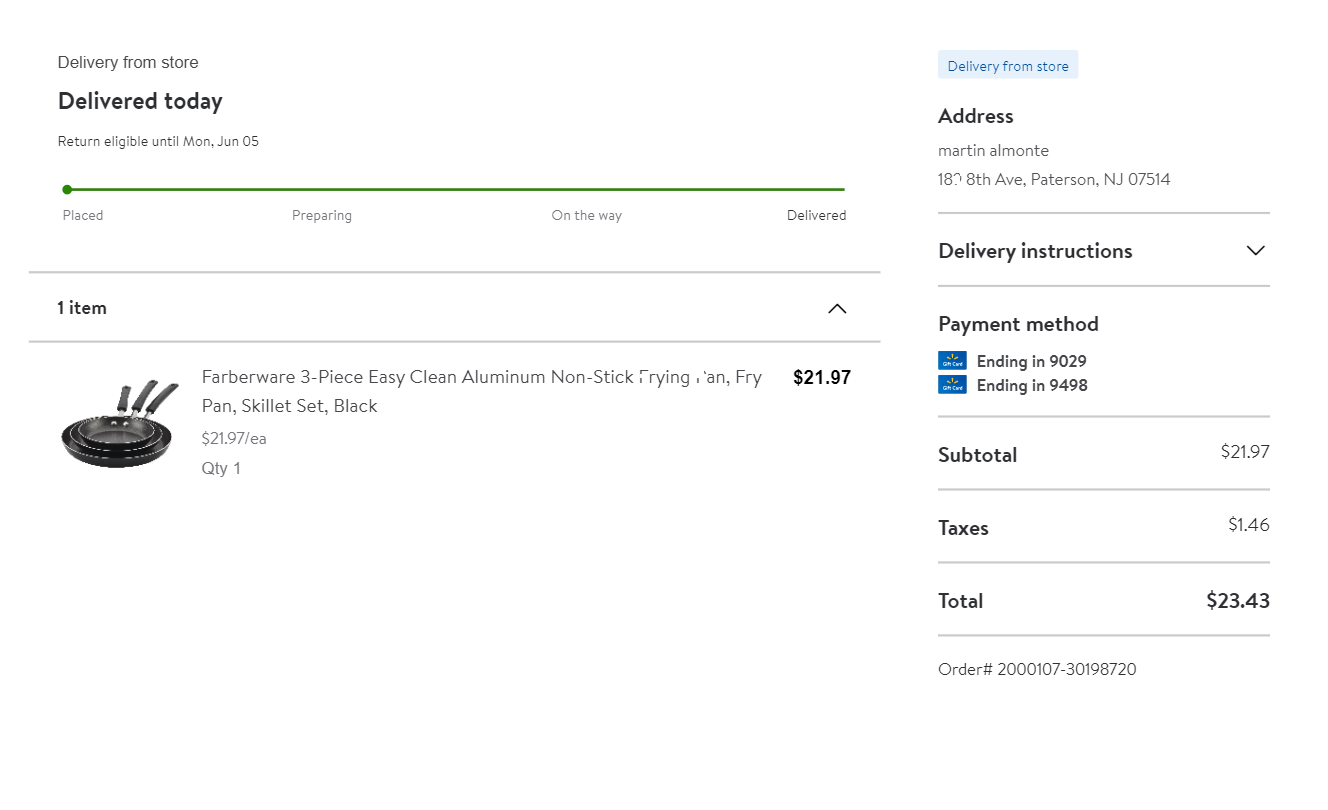This screenshot has height=810, width=1328.
Task: Select the "Preparing" progress step label
Action: pos(322,215)
